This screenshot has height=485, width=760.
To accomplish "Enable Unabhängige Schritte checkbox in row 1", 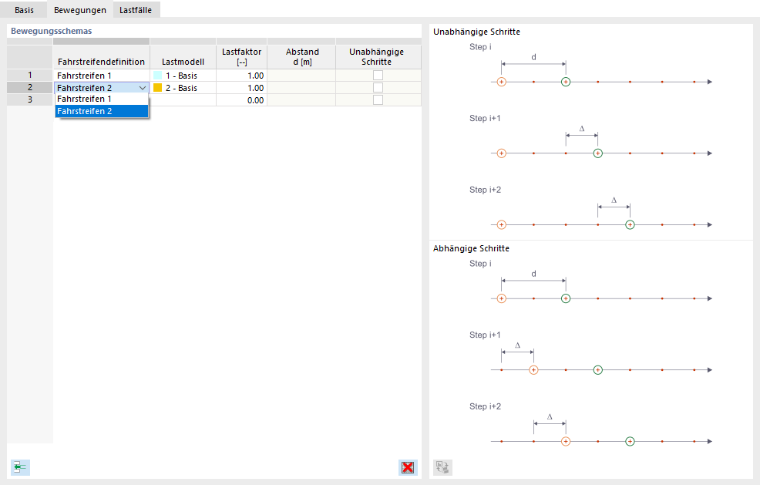I will [x=378, y=76].
